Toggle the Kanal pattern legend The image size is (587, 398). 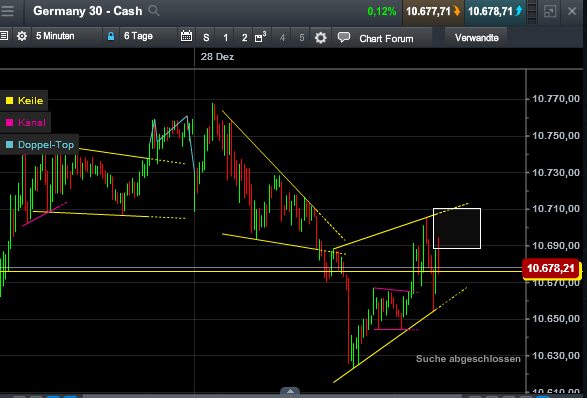25,122
